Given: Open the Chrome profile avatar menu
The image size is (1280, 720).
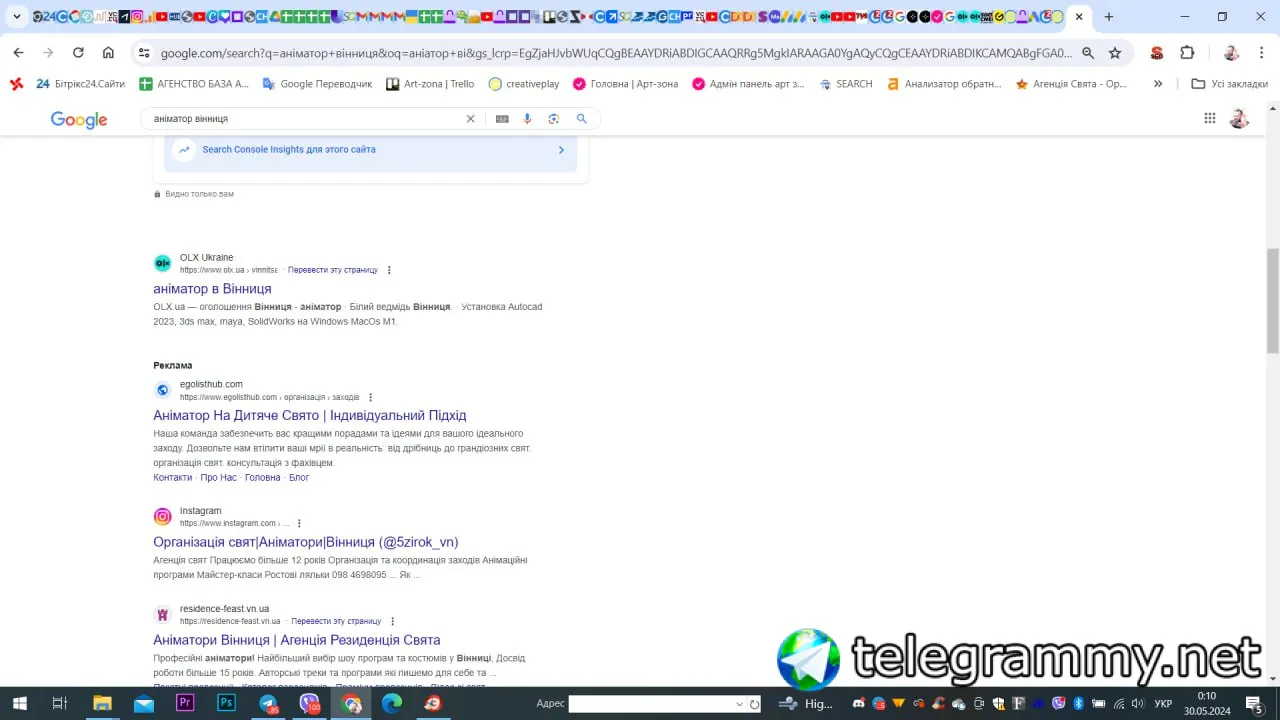Looking at the screenshot, I should [1231, 53].
